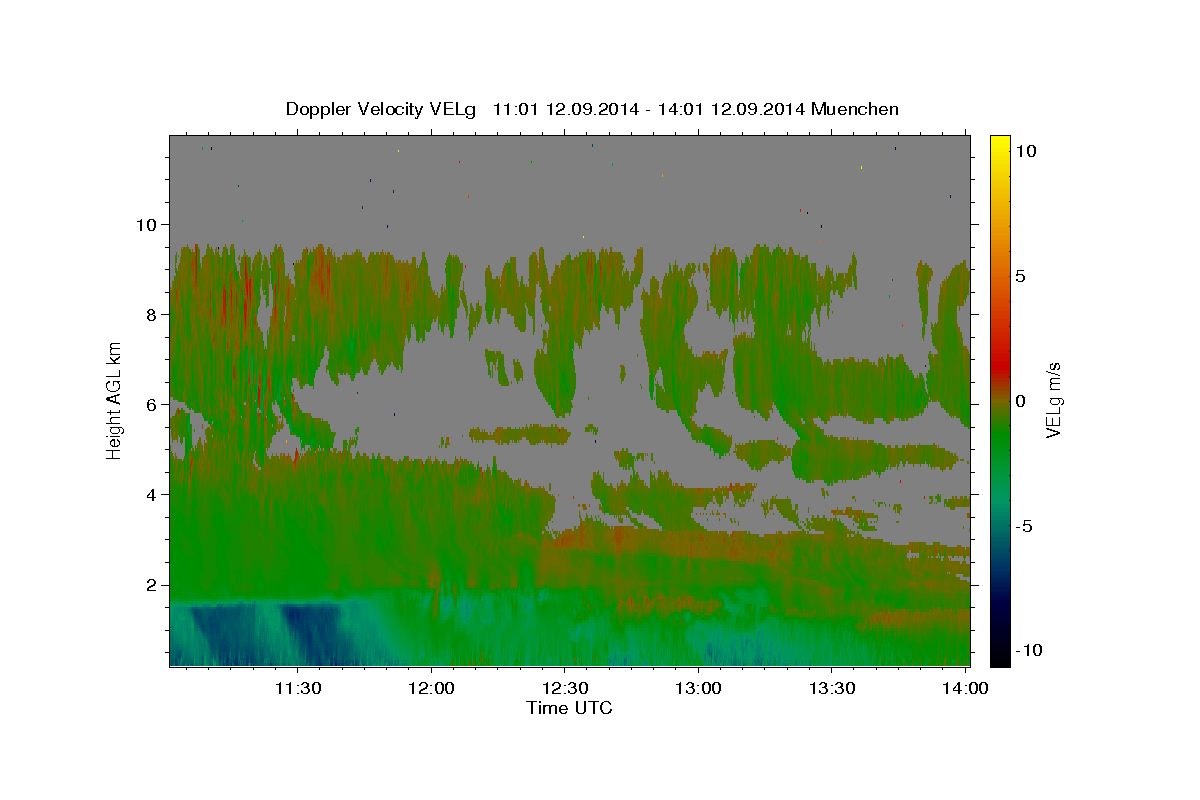1200x800 pixels.
Task: Click the '11:30' time axis label
Action: (x=298, y=688)
